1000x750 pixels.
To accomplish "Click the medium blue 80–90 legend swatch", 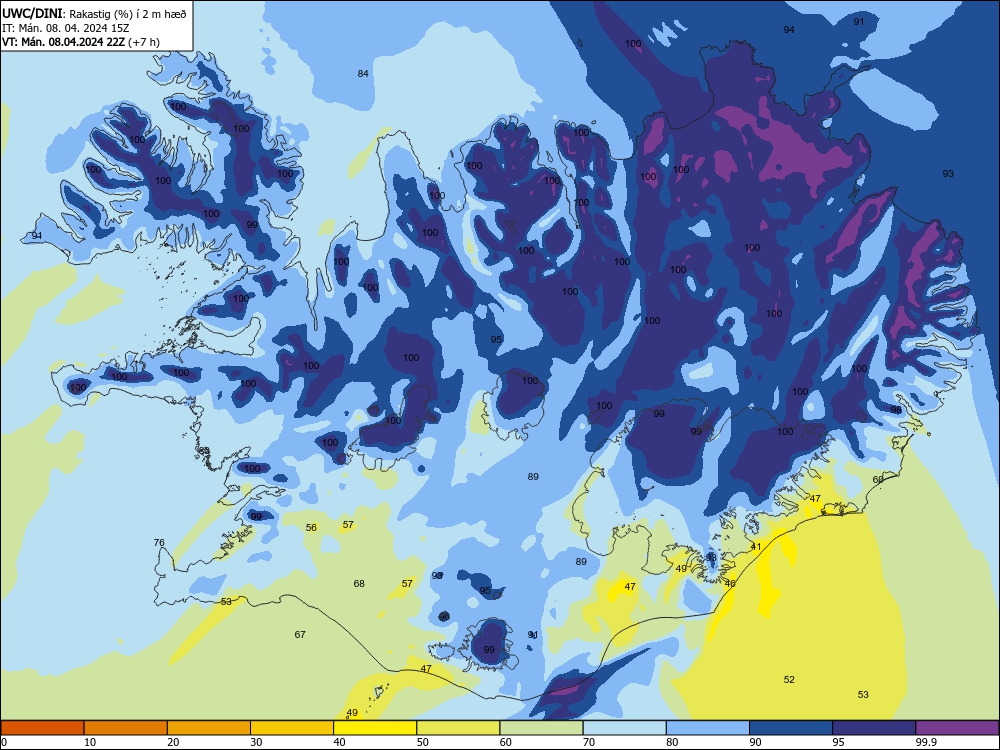I will (x=708, y=728).
